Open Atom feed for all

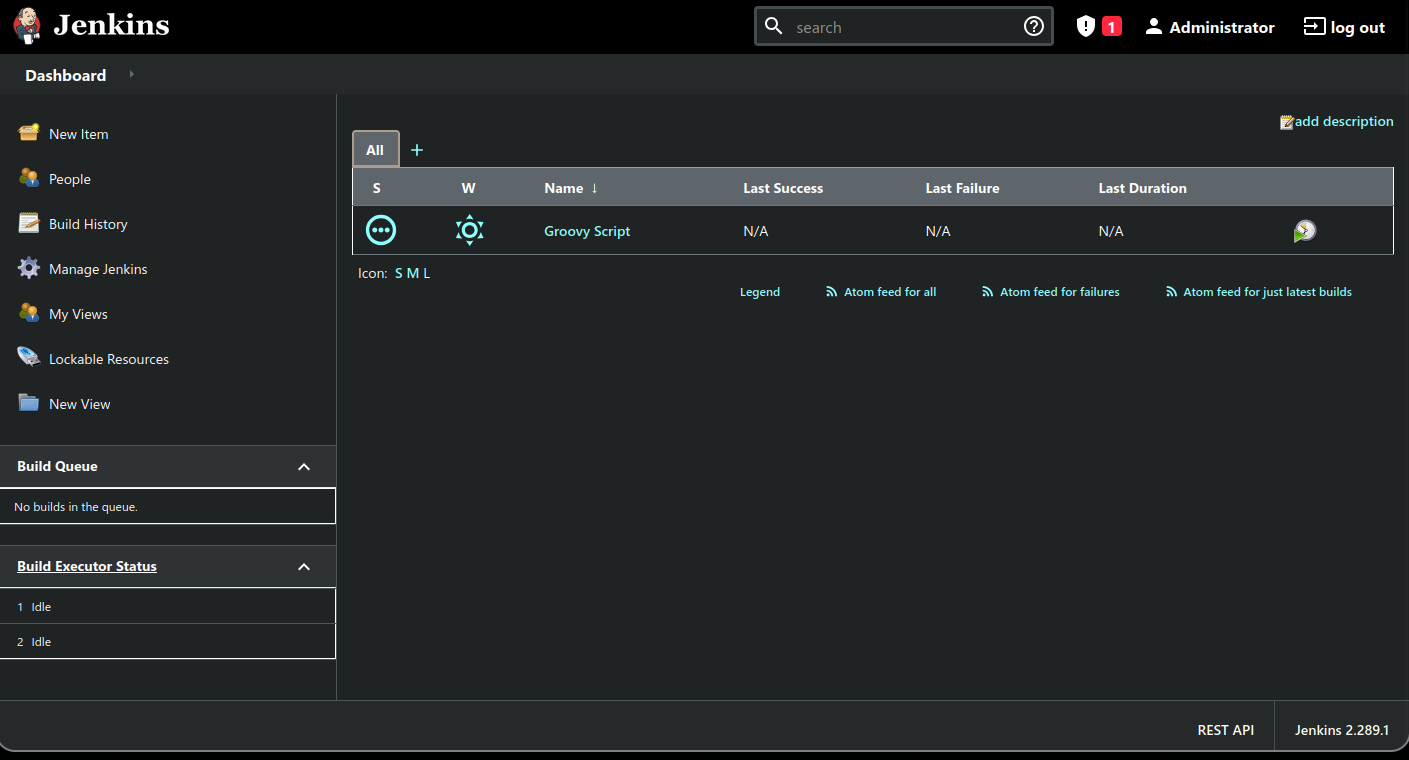[x=890, y=292]
